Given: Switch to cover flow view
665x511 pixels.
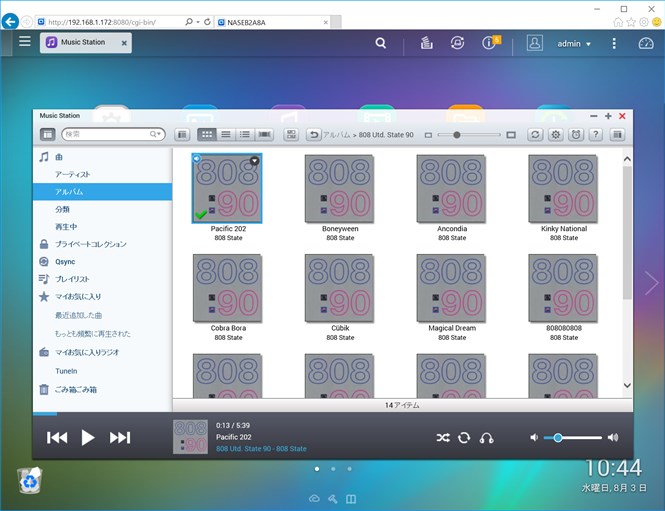Looking at the screenshot, I should pos(264,134).
